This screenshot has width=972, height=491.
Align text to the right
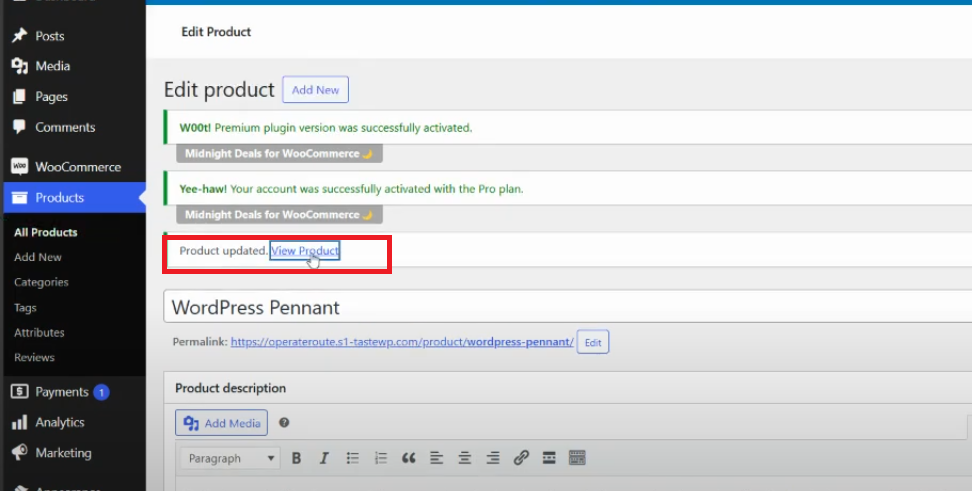[492, 458]
